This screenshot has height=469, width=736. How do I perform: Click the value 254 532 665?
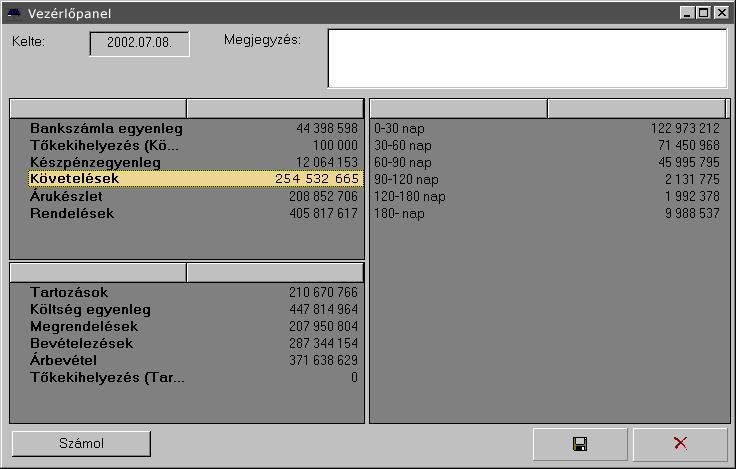coord(317,179)
